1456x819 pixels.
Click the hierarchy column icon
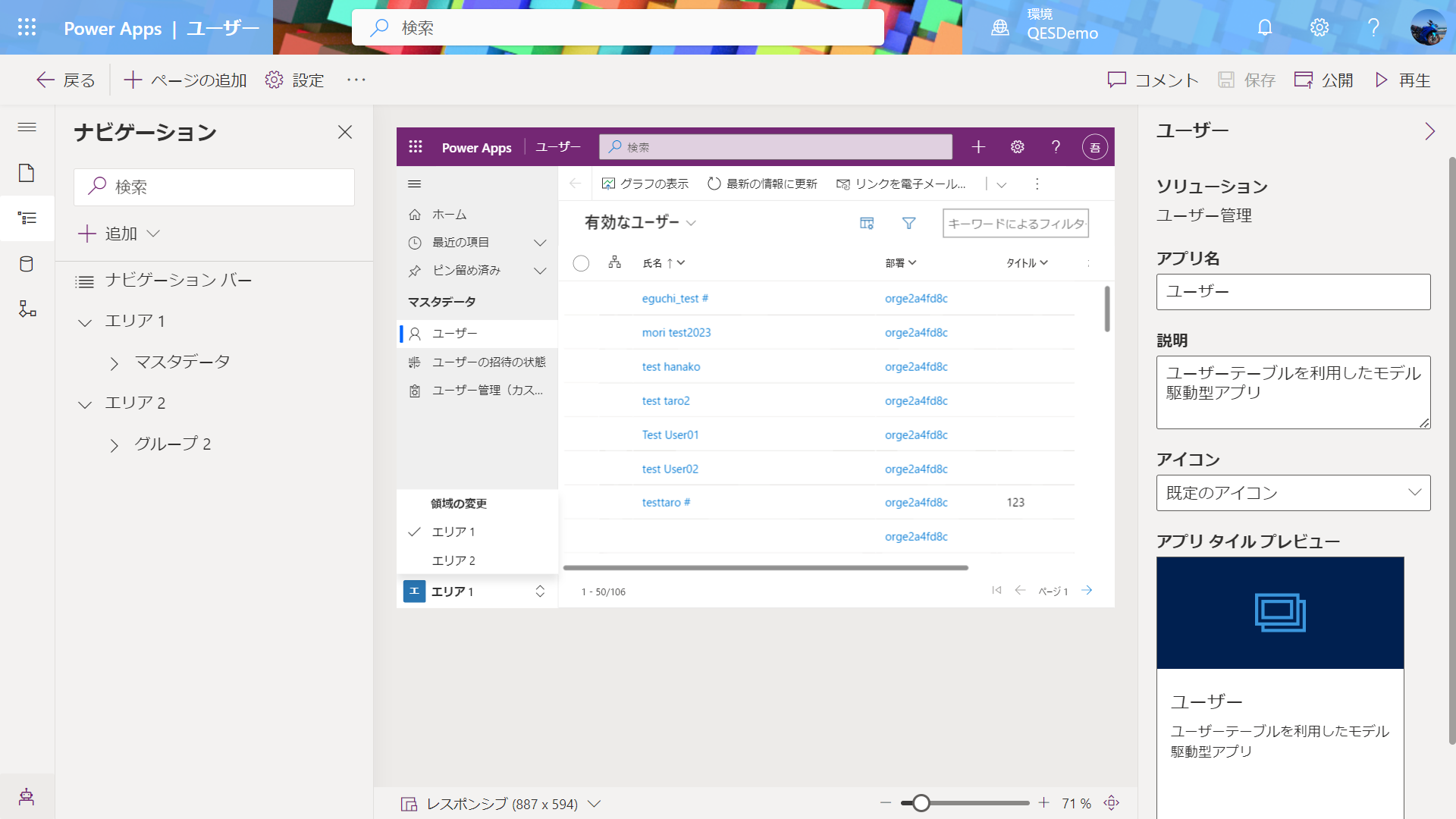(615, 262)
